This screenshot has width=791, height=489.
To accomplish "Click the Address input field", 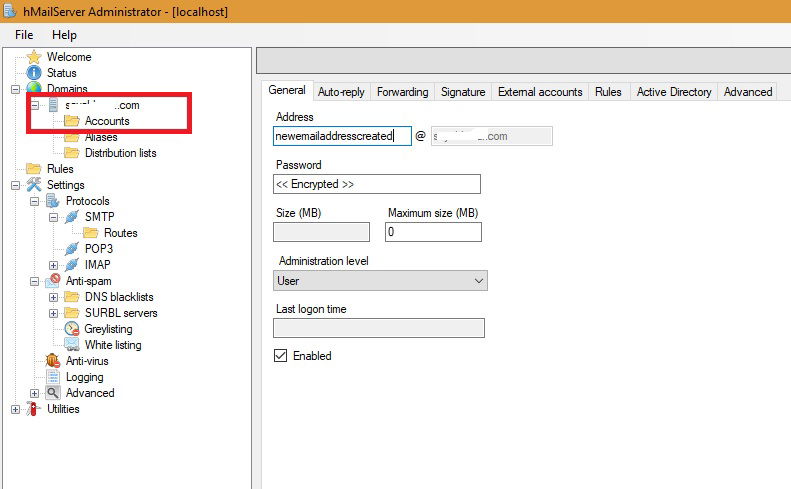I will coord(342,136).
